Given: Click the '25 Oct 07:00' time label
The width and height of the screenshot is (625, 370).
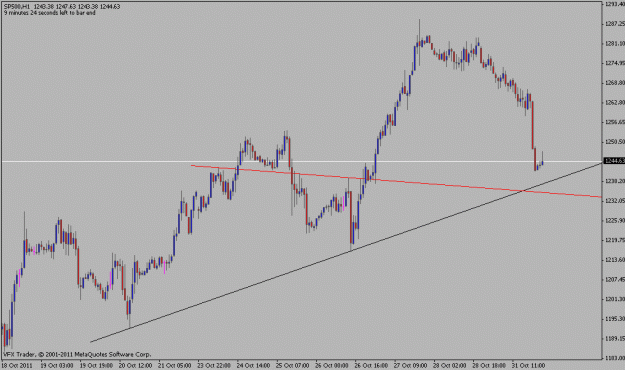Looking at the screenshot, I should pyautogui.click(x=292, y=365).
